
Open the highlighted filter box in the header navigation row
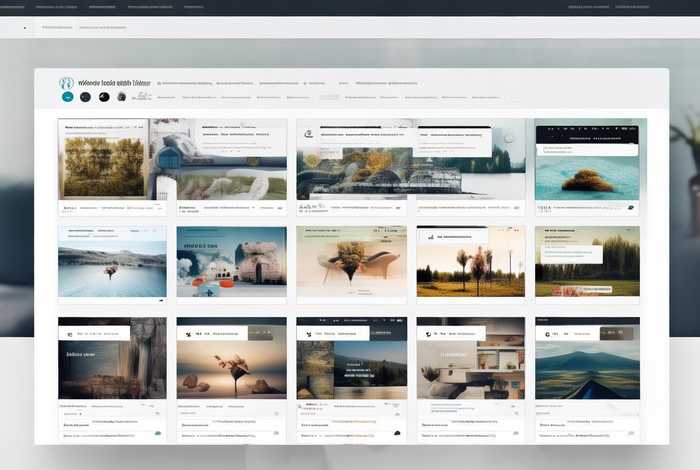pyautogui.click(x=329, y=98)
